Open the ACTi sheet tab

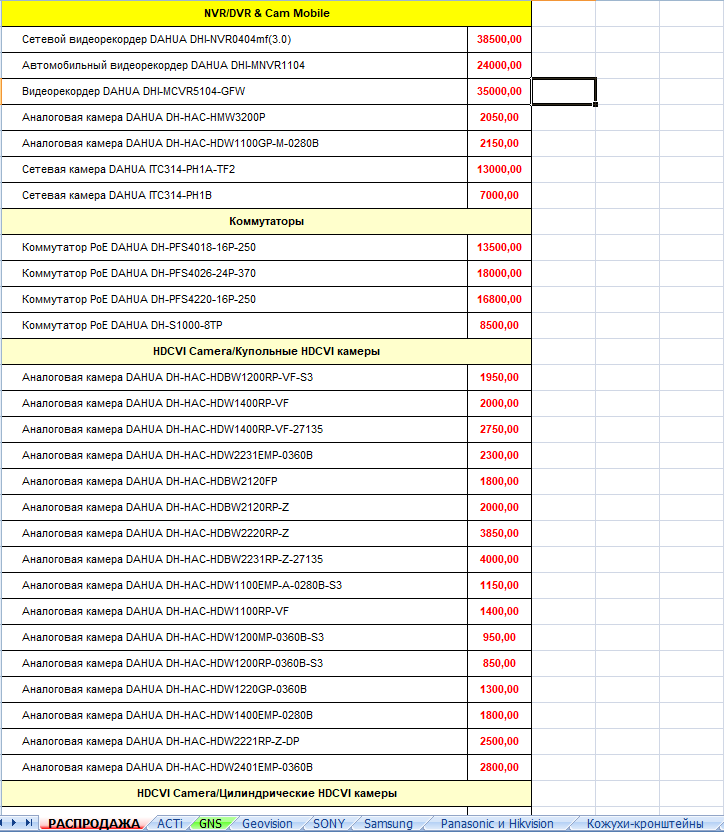pos(170,823)
